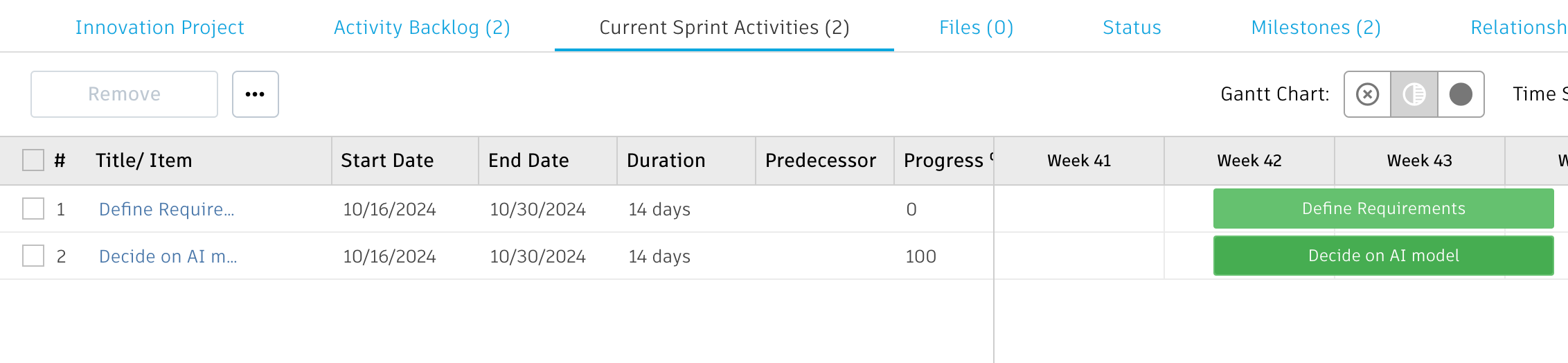Go to the Files (0) tab
Viewport: 1568px width, 363px height.
976,28
